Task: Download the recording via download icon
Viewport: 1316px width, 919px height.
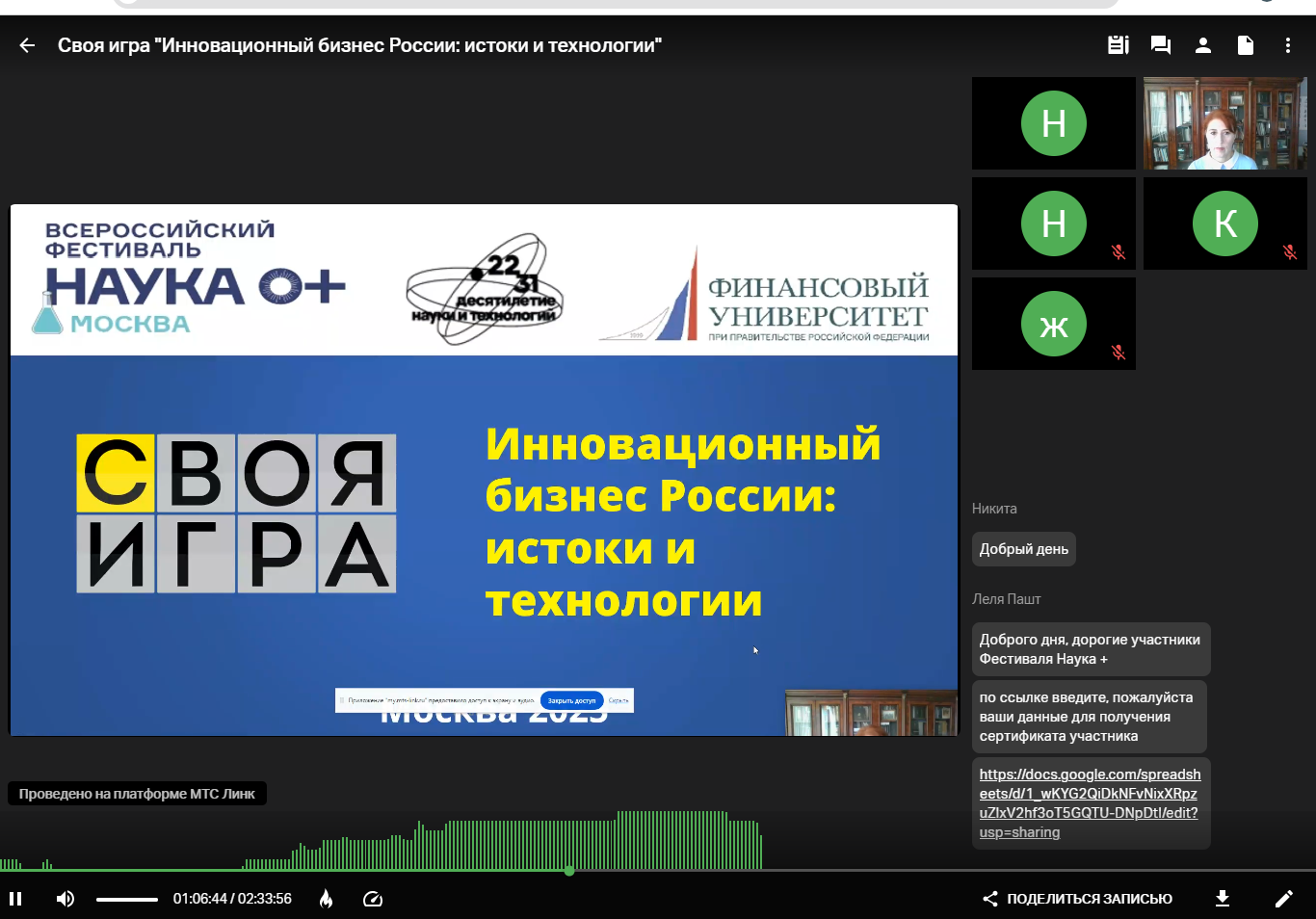Action: click(1222, 899)
